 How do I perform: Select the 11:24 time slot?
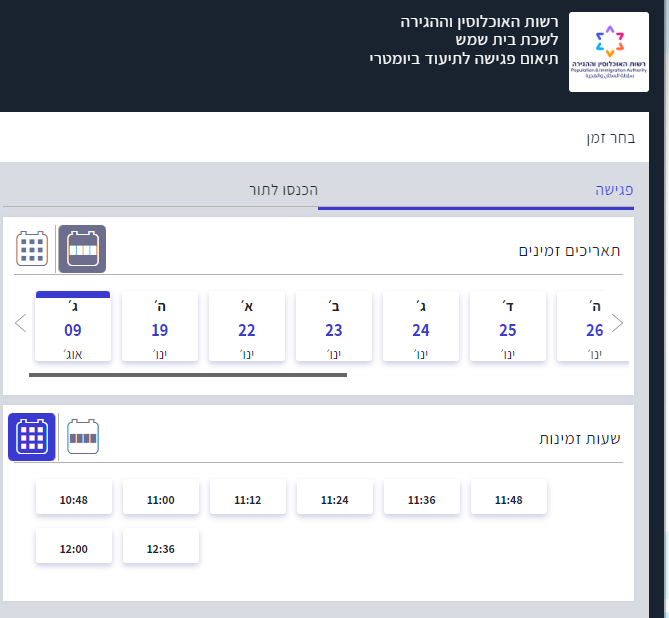coord(335,498)
